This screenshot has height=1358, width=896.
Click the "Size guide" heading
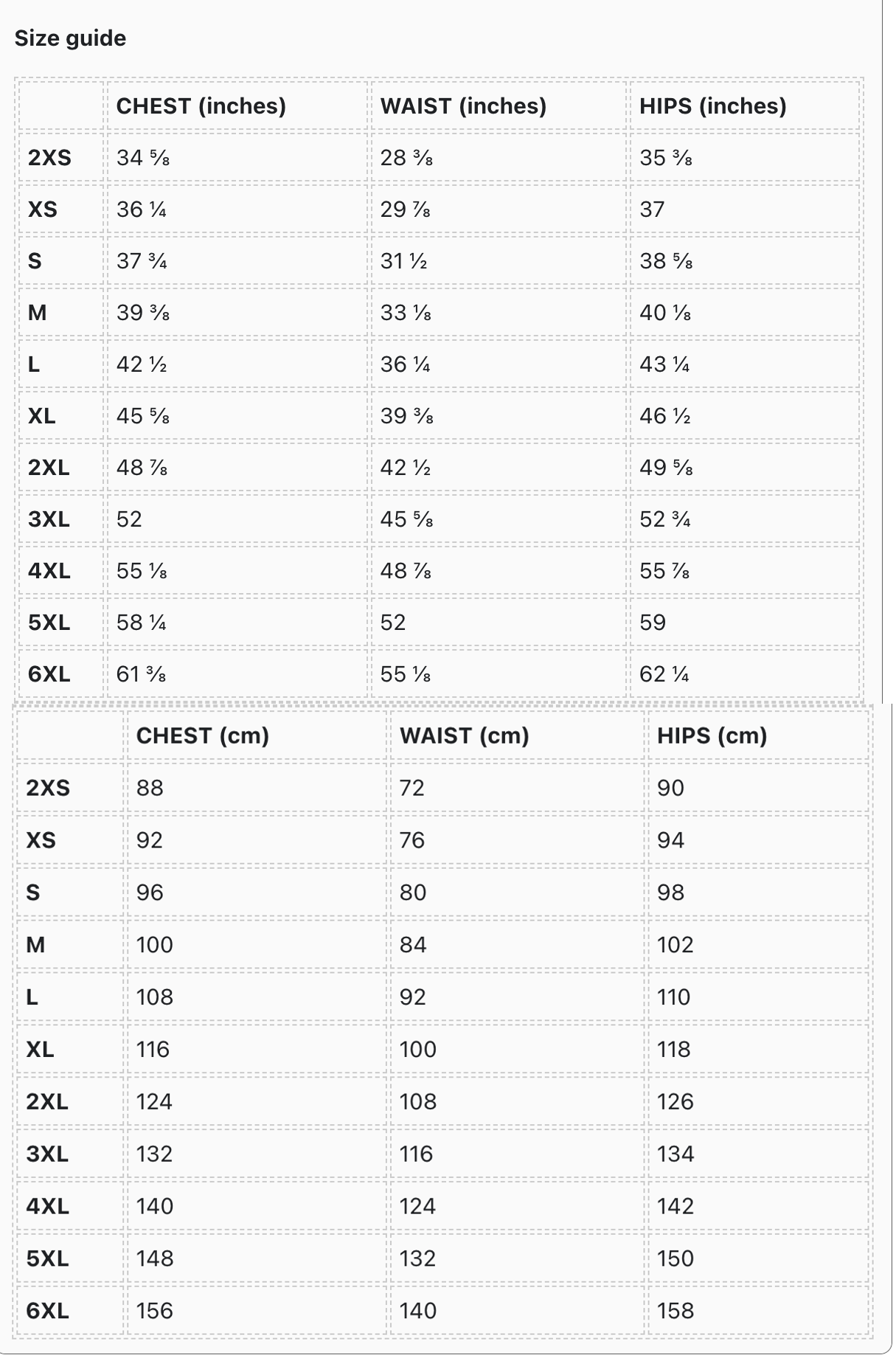70,38
